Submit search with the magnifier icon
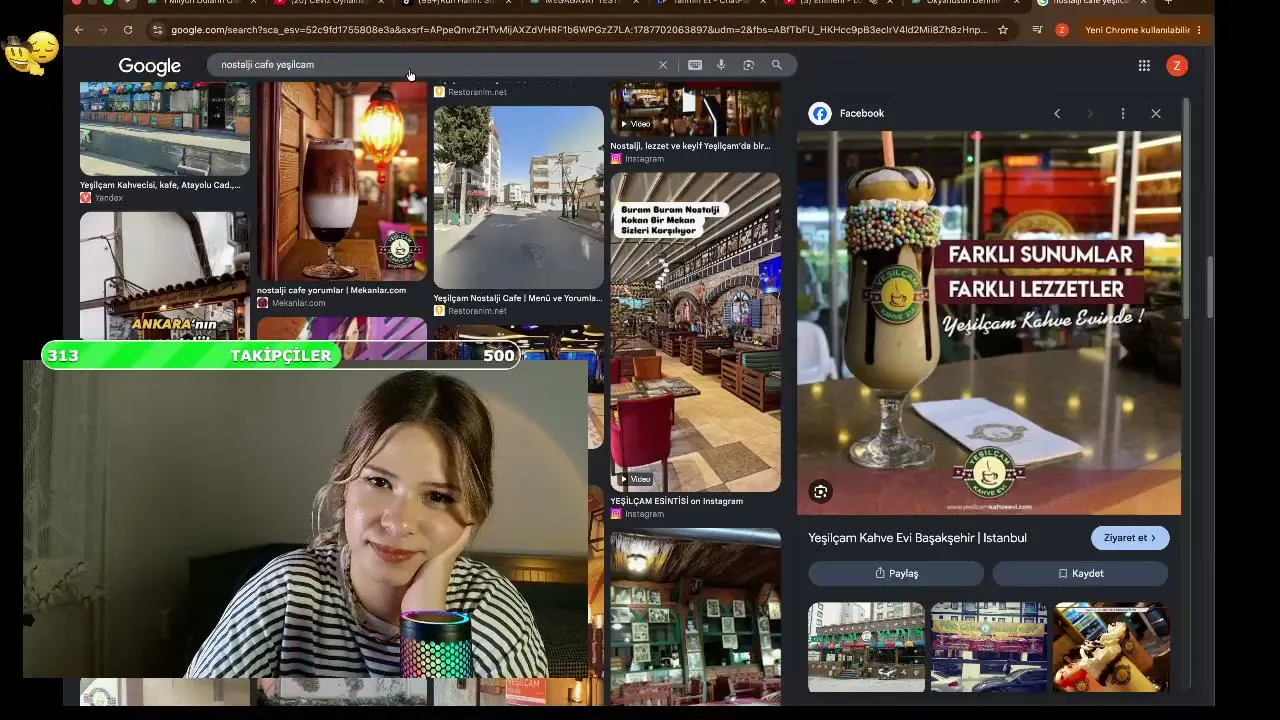Image resolution: width=1280 pixels, height=720 pixels. [x=776, y=65]
